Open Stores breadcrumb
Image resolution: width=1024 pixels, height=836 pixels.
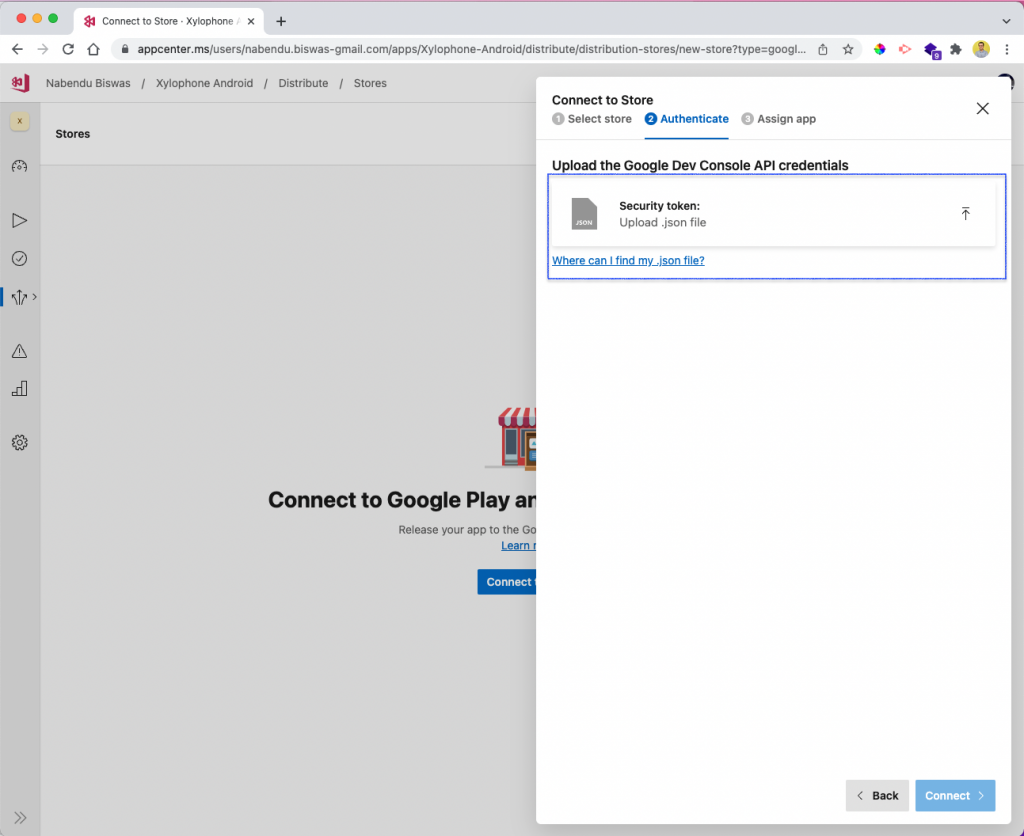370,83
